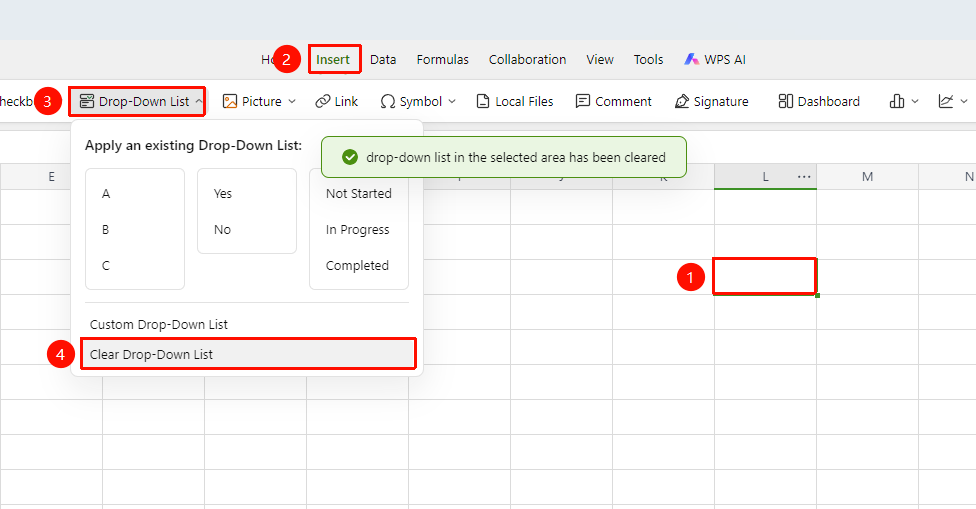Launch WPS AI

(x=715, y=60)
